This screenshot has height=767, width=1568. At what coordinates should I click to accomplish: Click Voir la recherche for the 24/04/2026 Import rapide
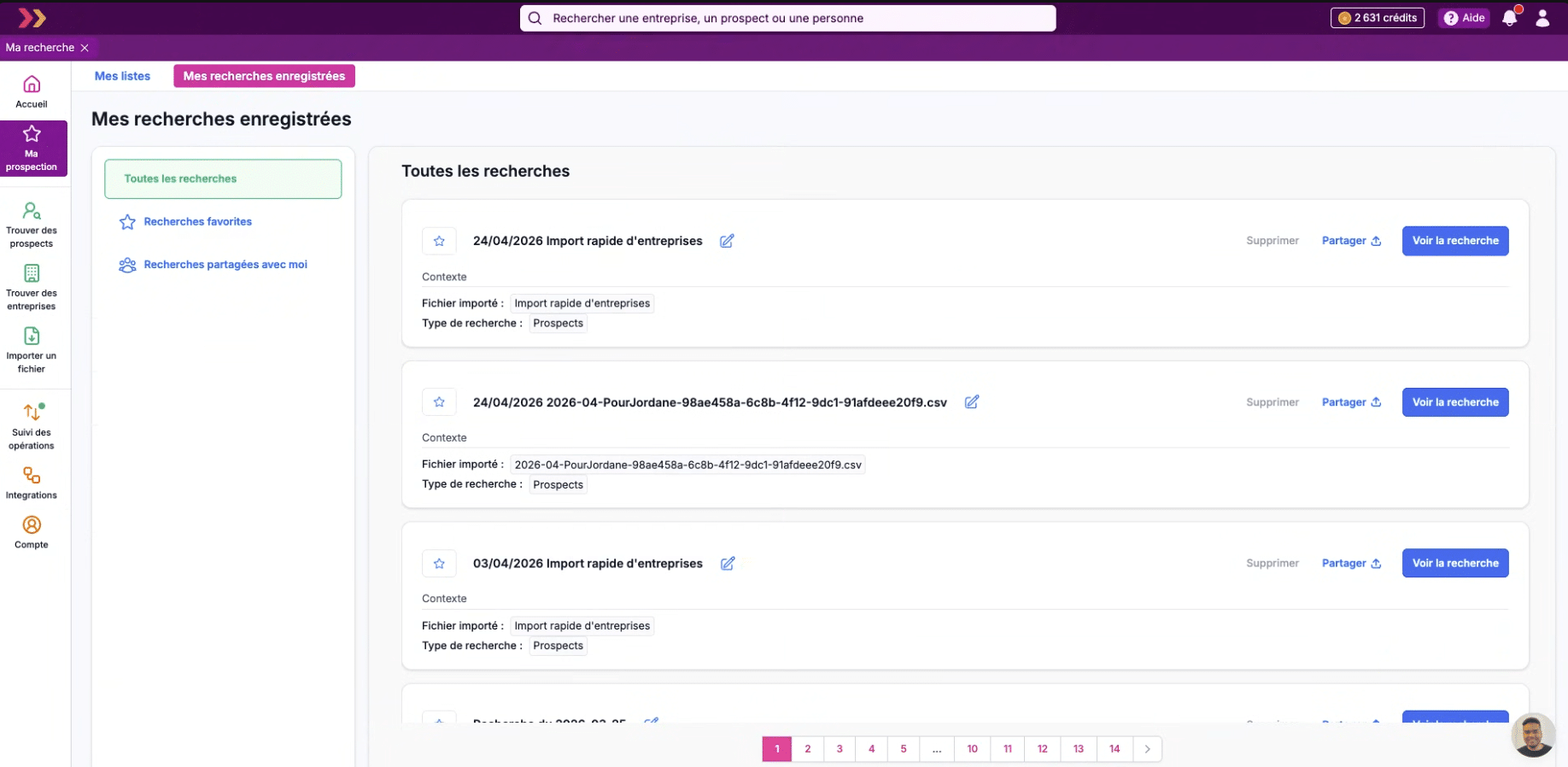[1455, 241]
